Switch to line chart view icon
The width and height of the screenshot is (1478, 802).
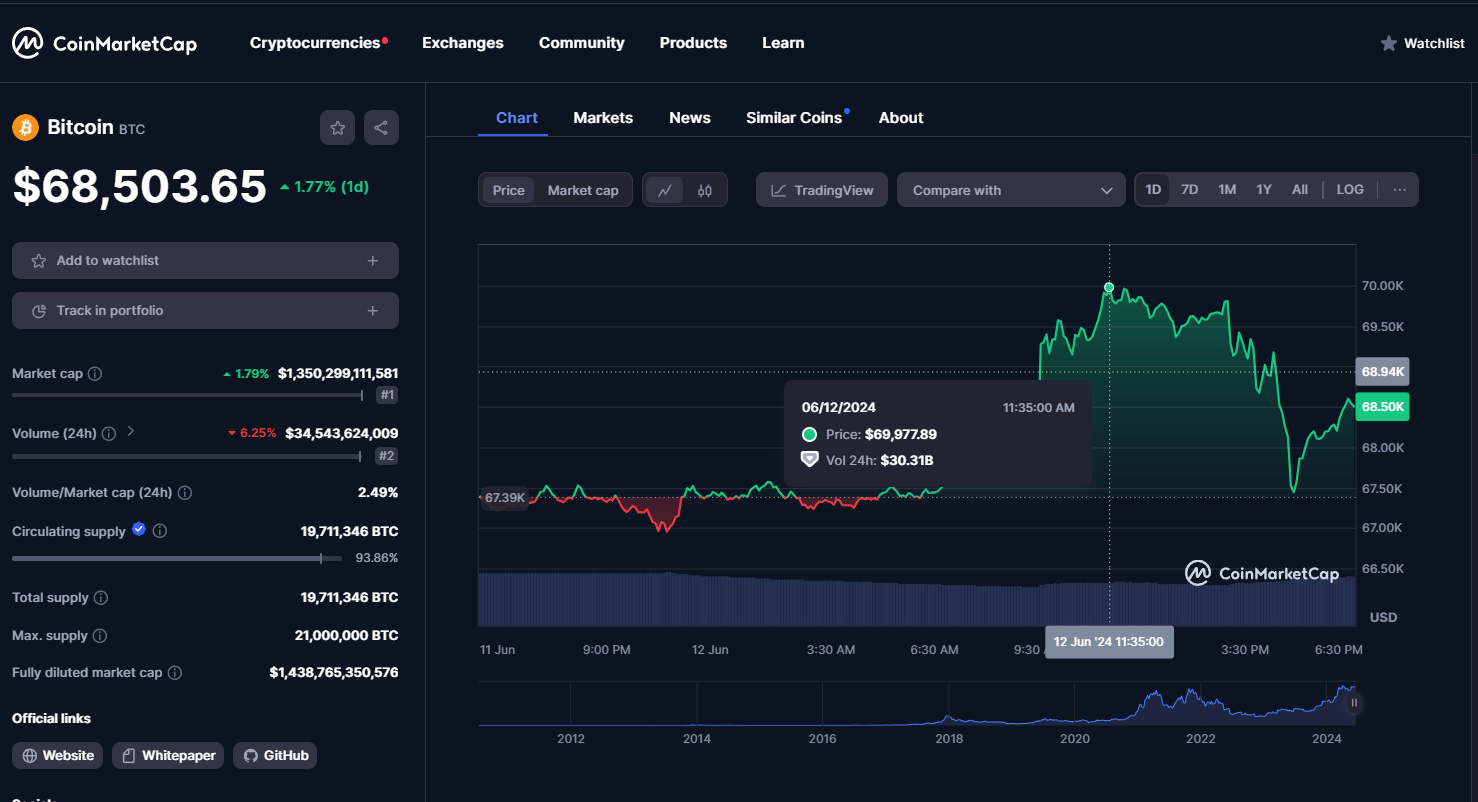coord(665,190)
